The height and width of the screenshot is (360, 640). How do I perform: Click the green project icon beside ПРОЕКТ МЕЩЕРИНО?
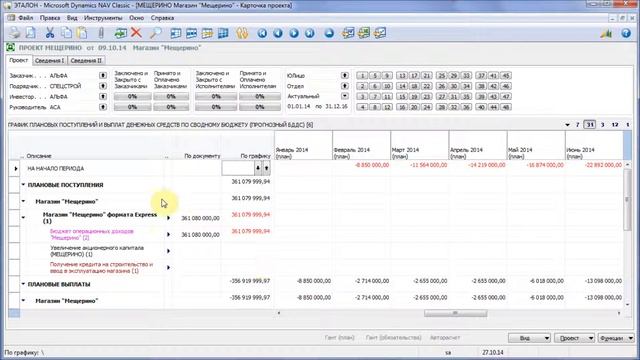tap(11, 47)
